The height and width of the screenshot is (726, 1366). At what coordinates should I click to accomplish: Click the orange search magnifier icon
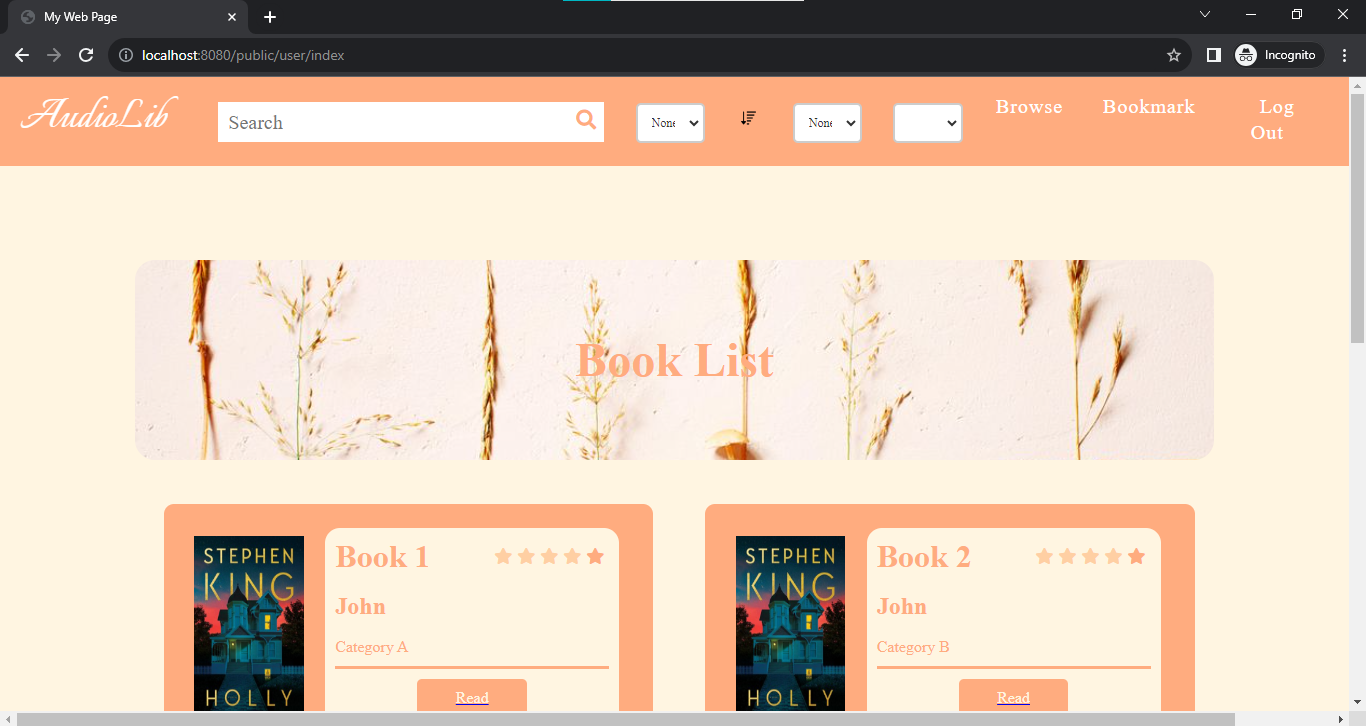586,120
